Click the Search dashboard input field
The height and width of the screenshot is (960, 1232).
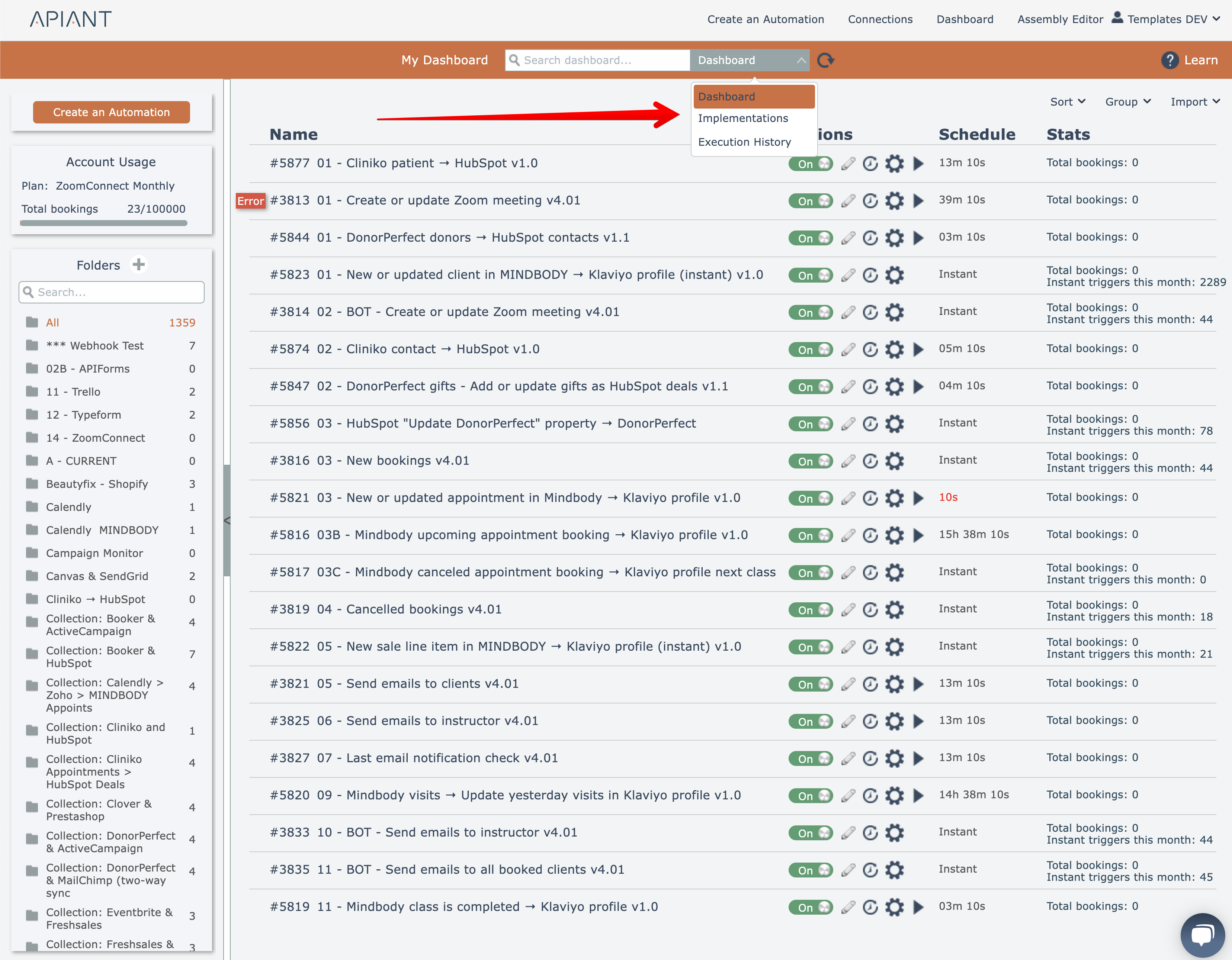point(598,60)
